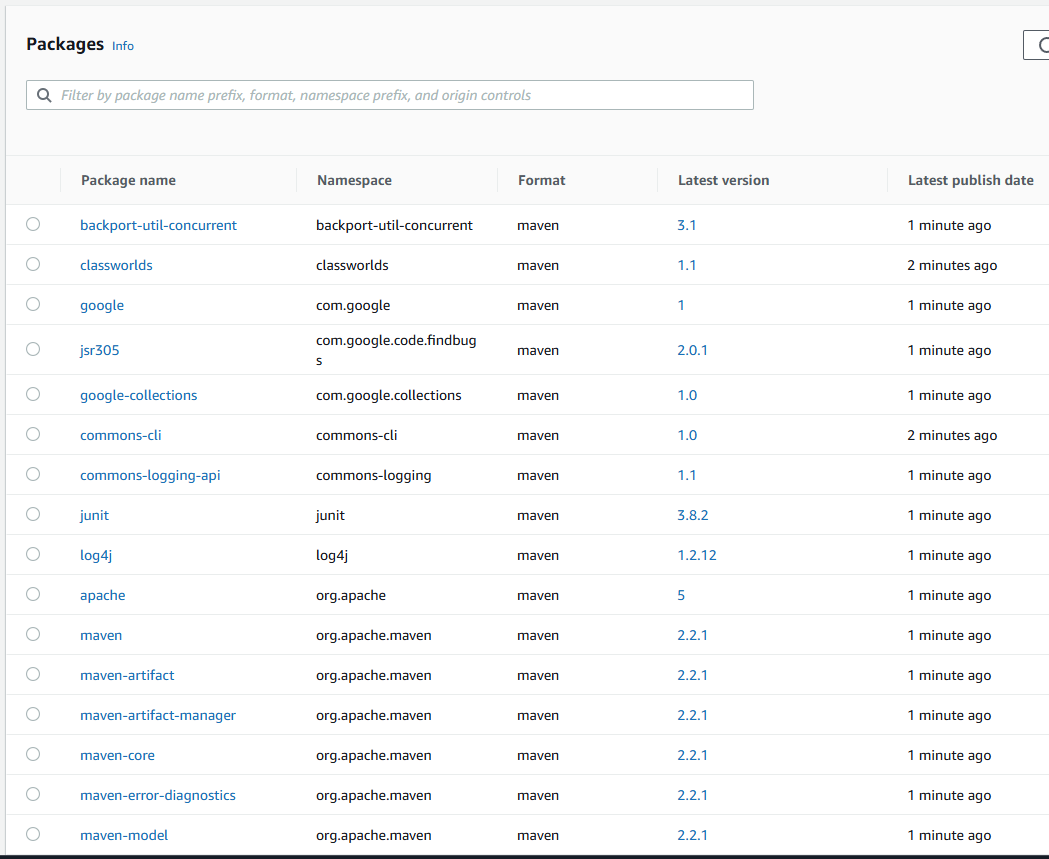The height and width of the screenshot is (859, 1049).
Task: Select the radio button for log4j
Action: pyautogui.click(x=32, y=554)
